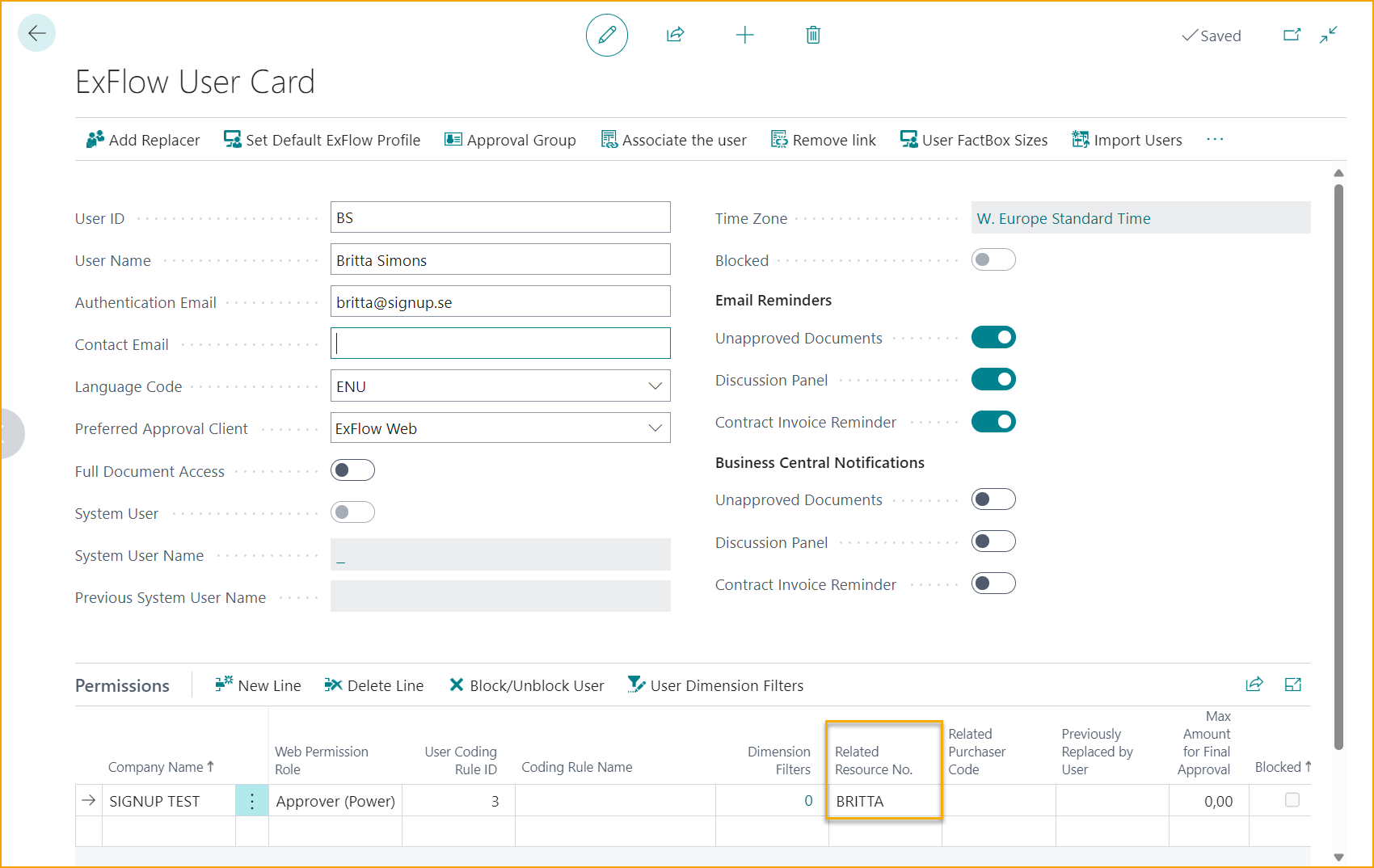Image resolution: width=1374 pixels, height=868 pixels.
Task: Disable Email Reminders Contract Invoice Reminder toggle
Action: (993, 422)
